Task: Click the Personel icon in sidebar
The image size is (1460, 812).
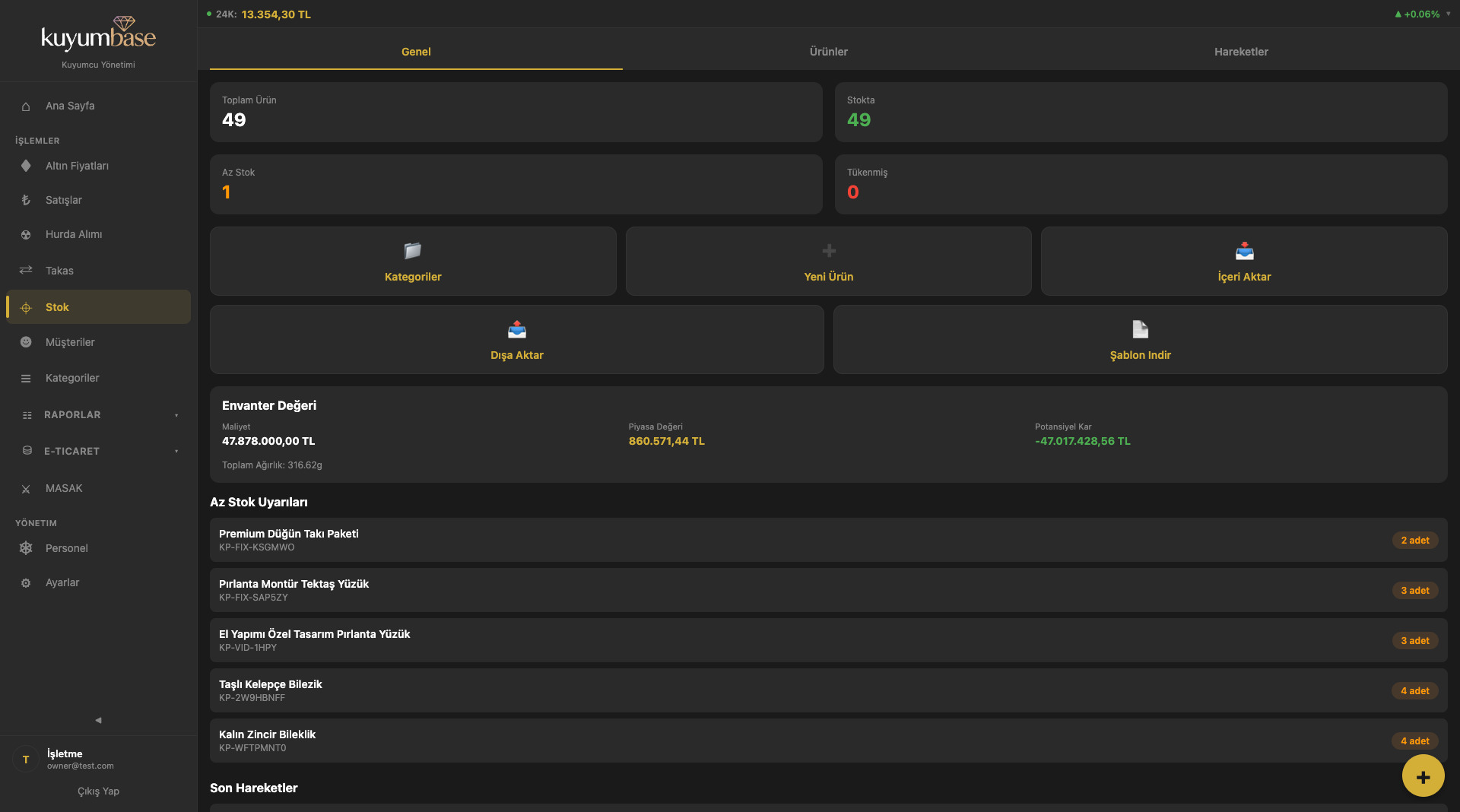Action: [26, 548]
